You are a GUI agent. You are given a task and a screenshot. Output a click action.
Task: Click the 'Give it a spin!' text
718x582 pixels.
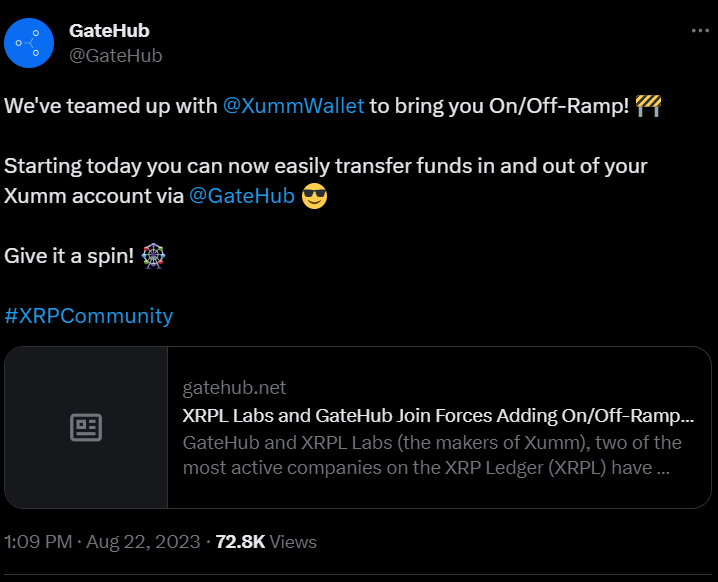point(70,256)
